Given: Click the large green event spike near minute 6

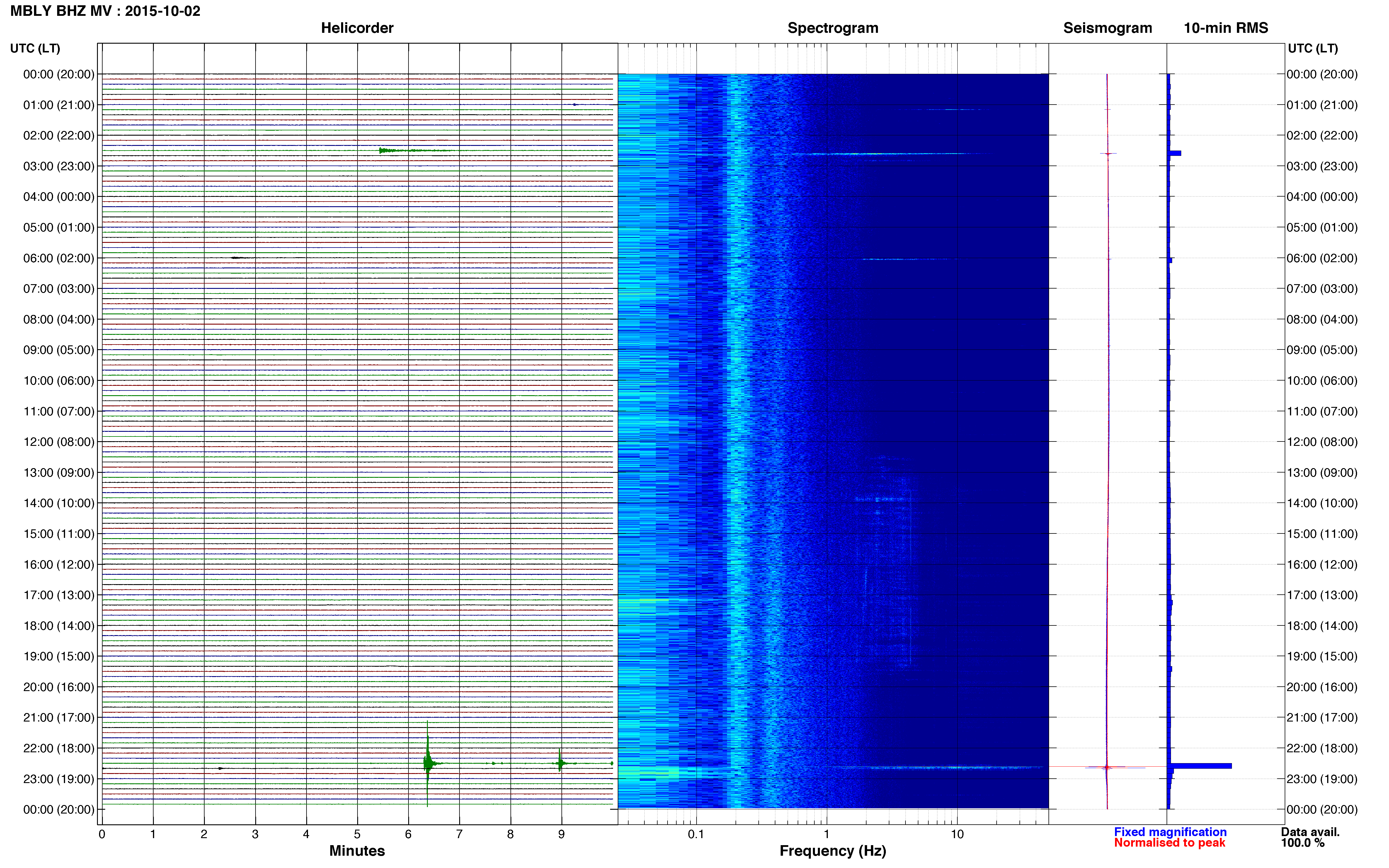Looking at the screenshot, I should click(427, 763).
